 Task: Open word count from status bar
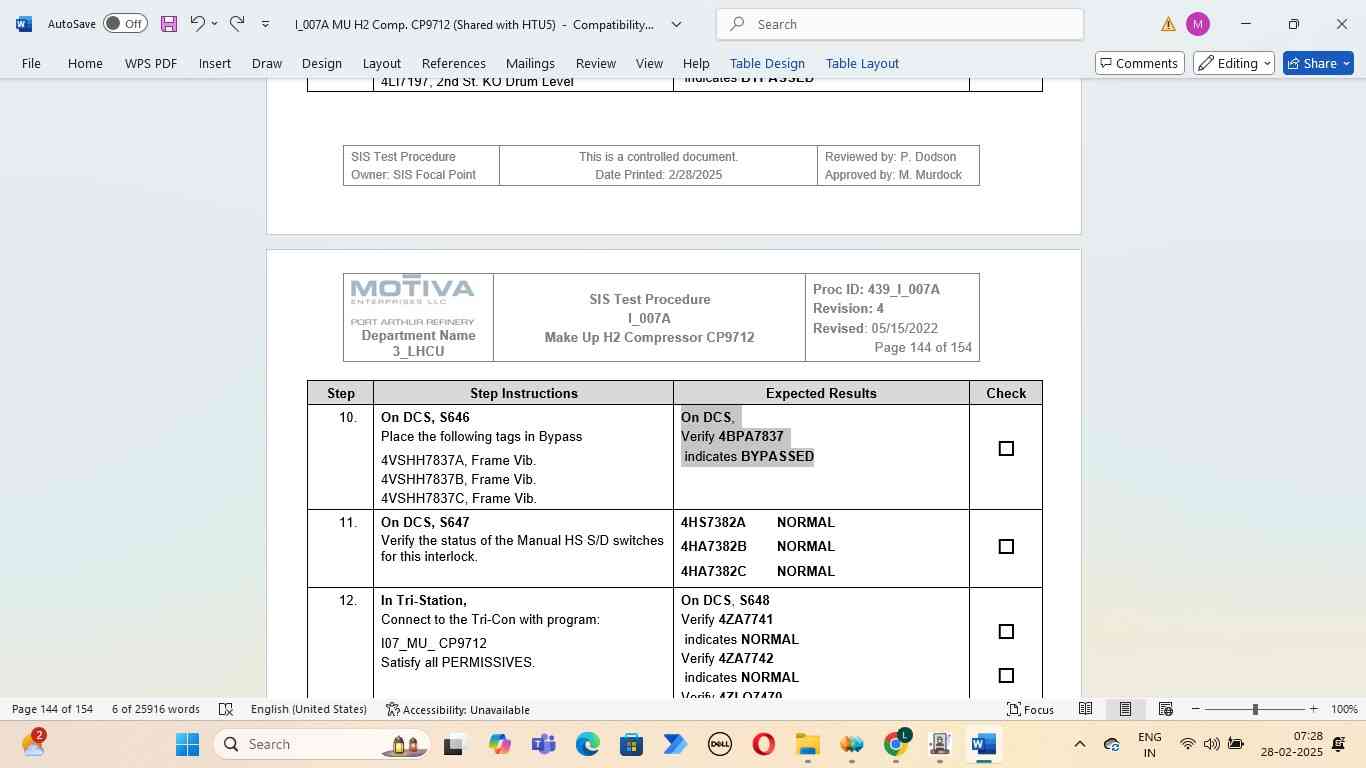point(156,709)
